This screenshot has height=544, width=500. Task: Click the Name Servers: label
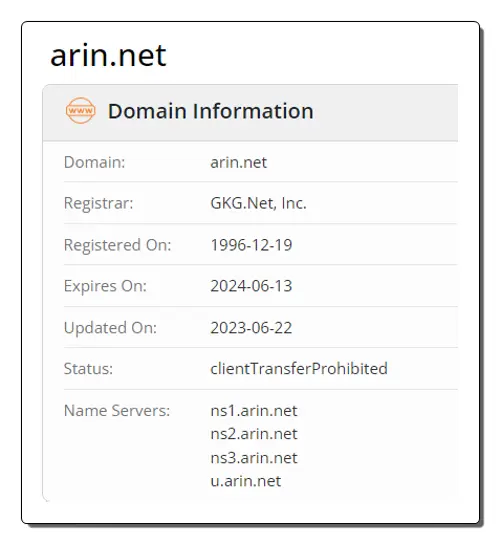117,411
